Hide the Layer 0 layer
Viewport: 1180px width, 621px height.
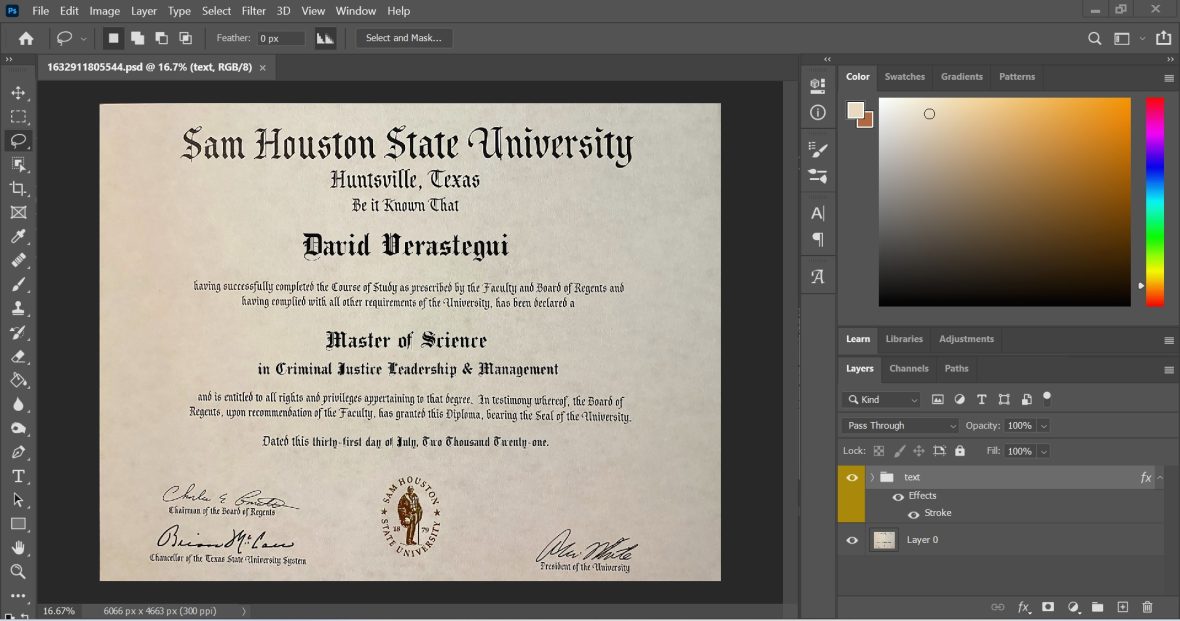pos(851,540)
